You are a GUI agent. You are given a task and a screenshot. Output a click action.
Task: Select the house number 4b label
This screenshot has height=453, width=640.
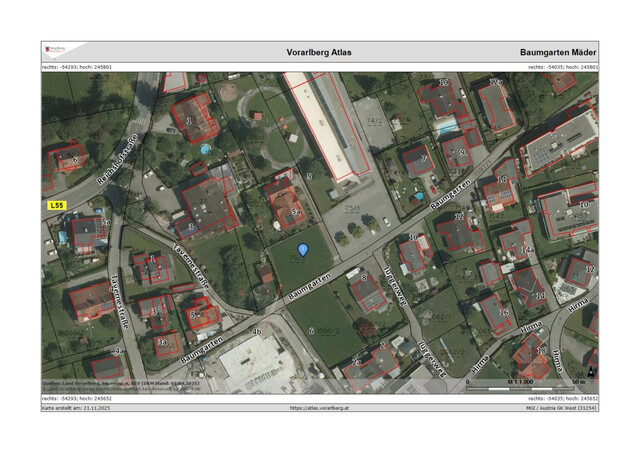tap(256, 331)
